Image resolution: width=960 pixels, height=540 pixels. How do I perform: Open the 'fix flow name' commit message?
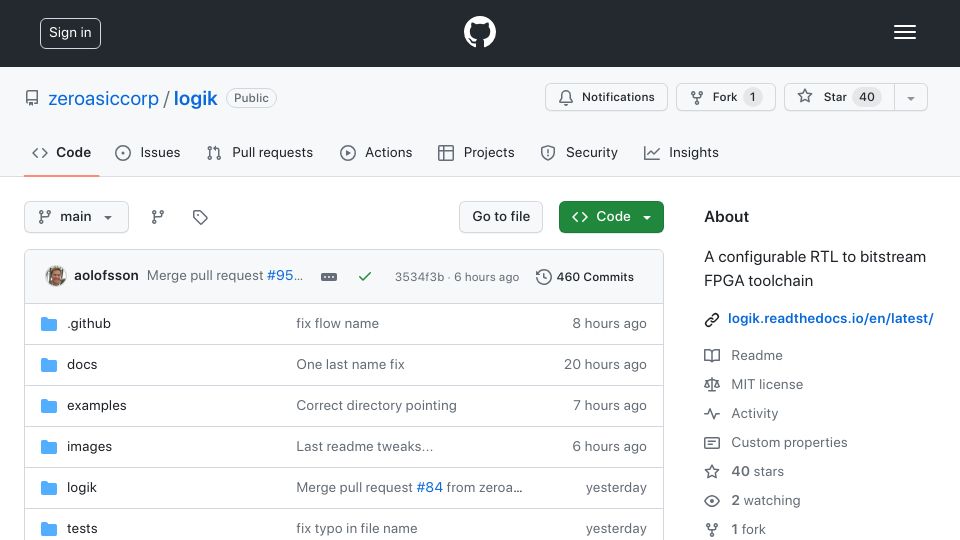(337, 323)
